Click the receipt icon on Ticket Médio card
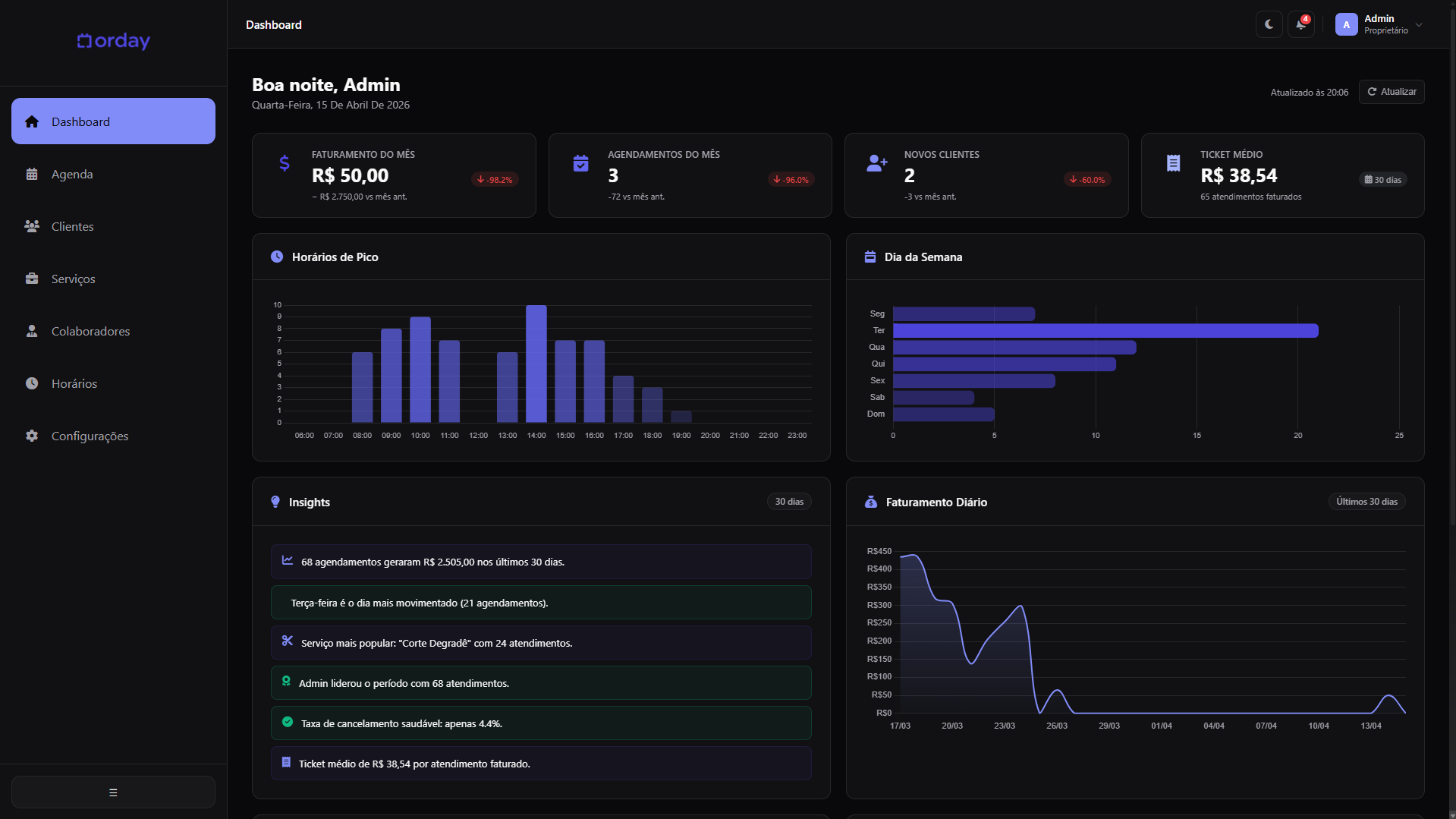 point(1173,162)
